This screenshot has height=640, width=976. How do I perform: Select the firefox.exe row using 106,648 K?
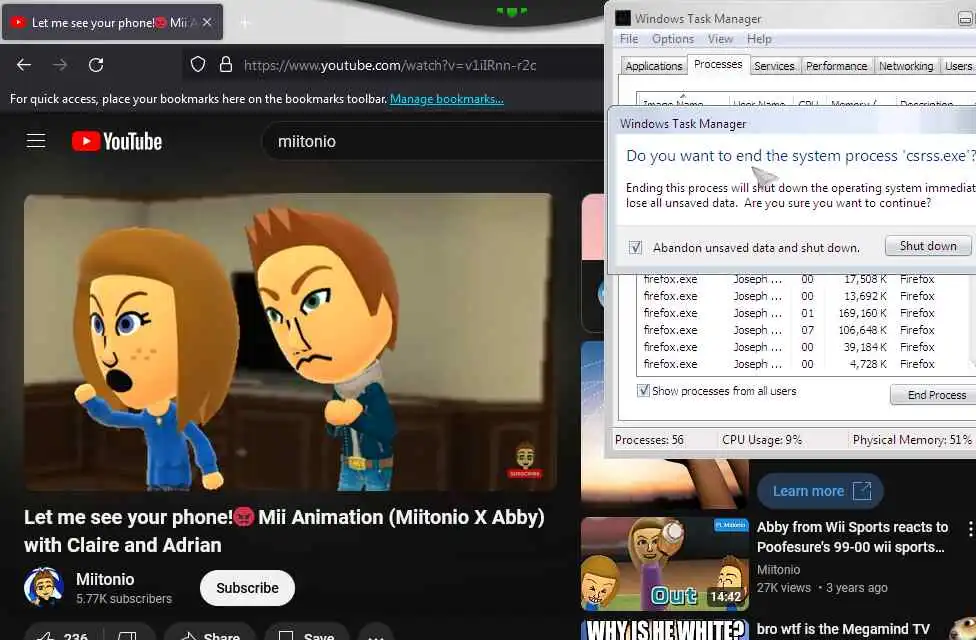tap(802, 329)
